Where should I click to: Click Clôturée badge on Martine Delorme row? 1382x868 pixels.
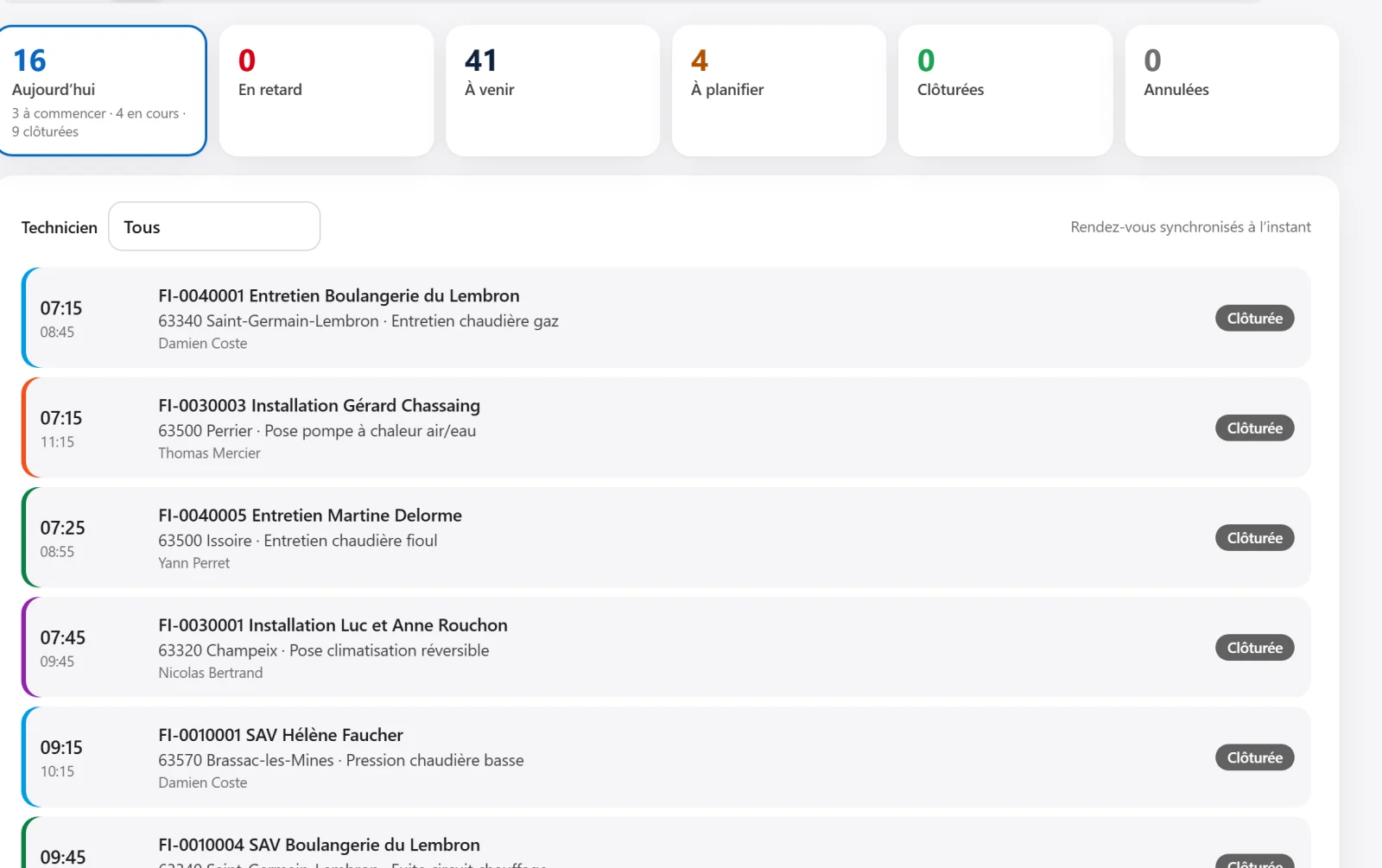pyautogui.click(x=1254, y=537)
